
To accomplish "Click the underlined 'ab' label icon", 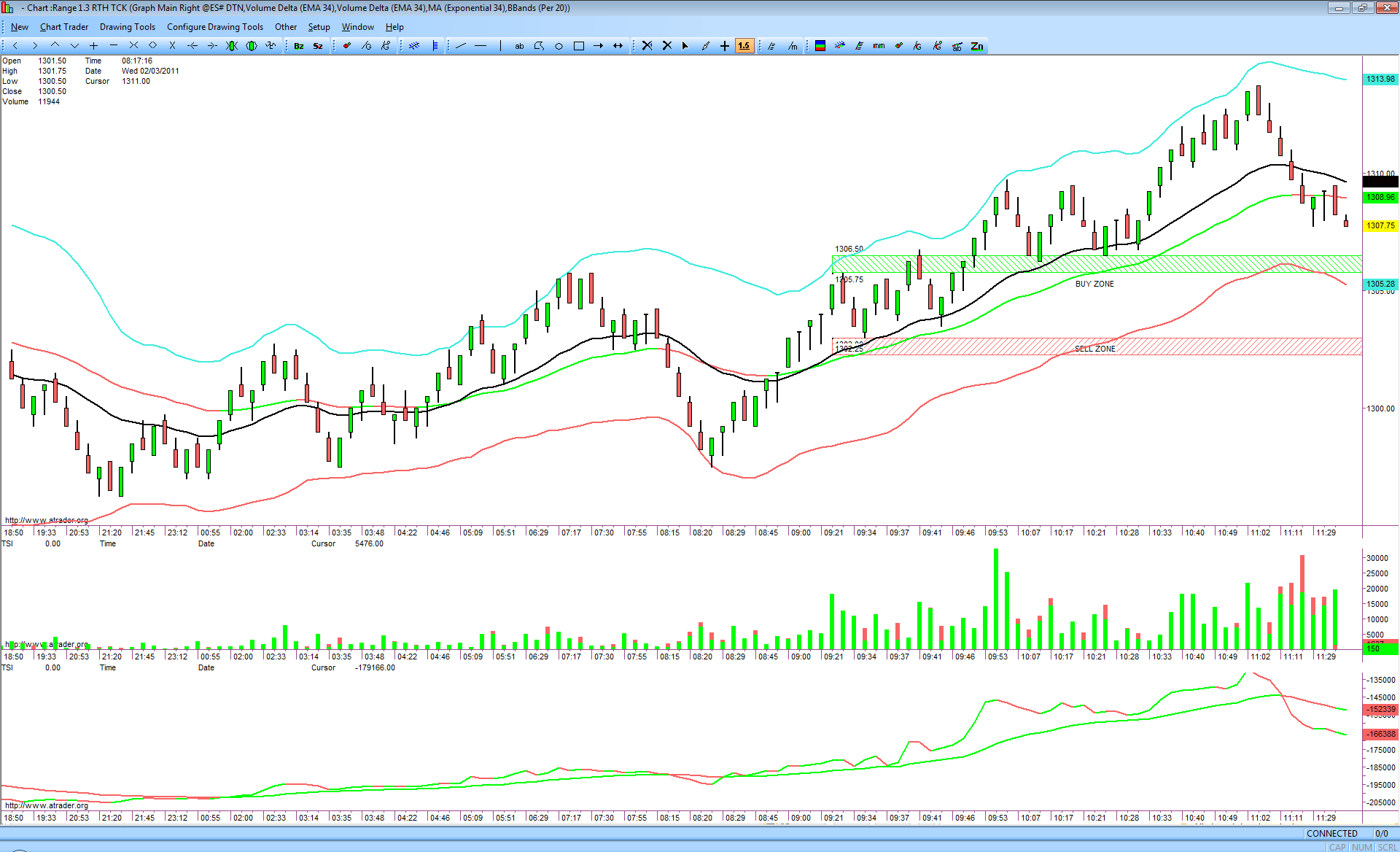I will click(x=957, y=46).
